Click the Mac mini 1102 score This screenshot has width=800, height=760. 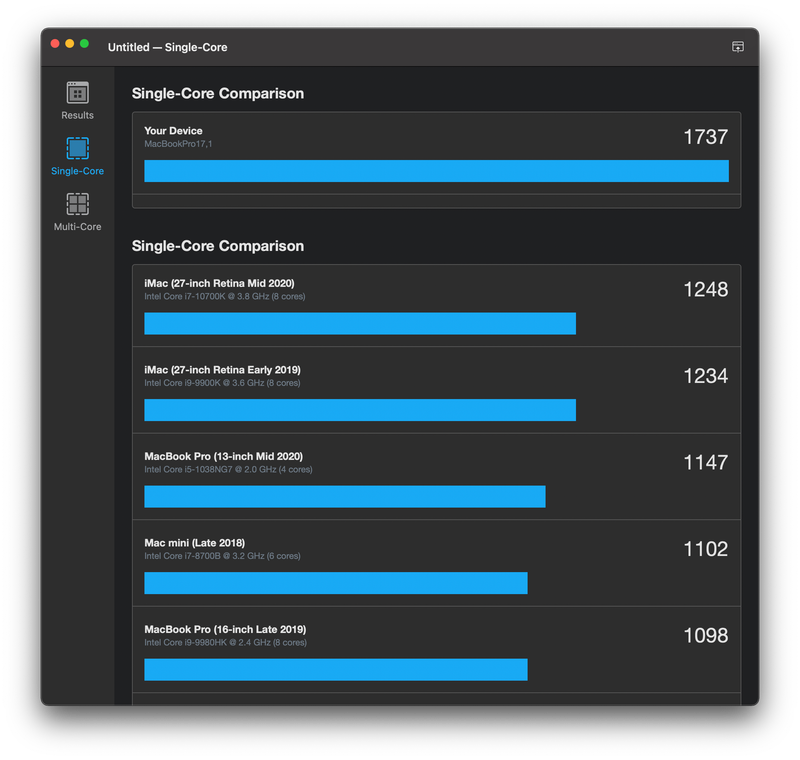coord(705,549)
